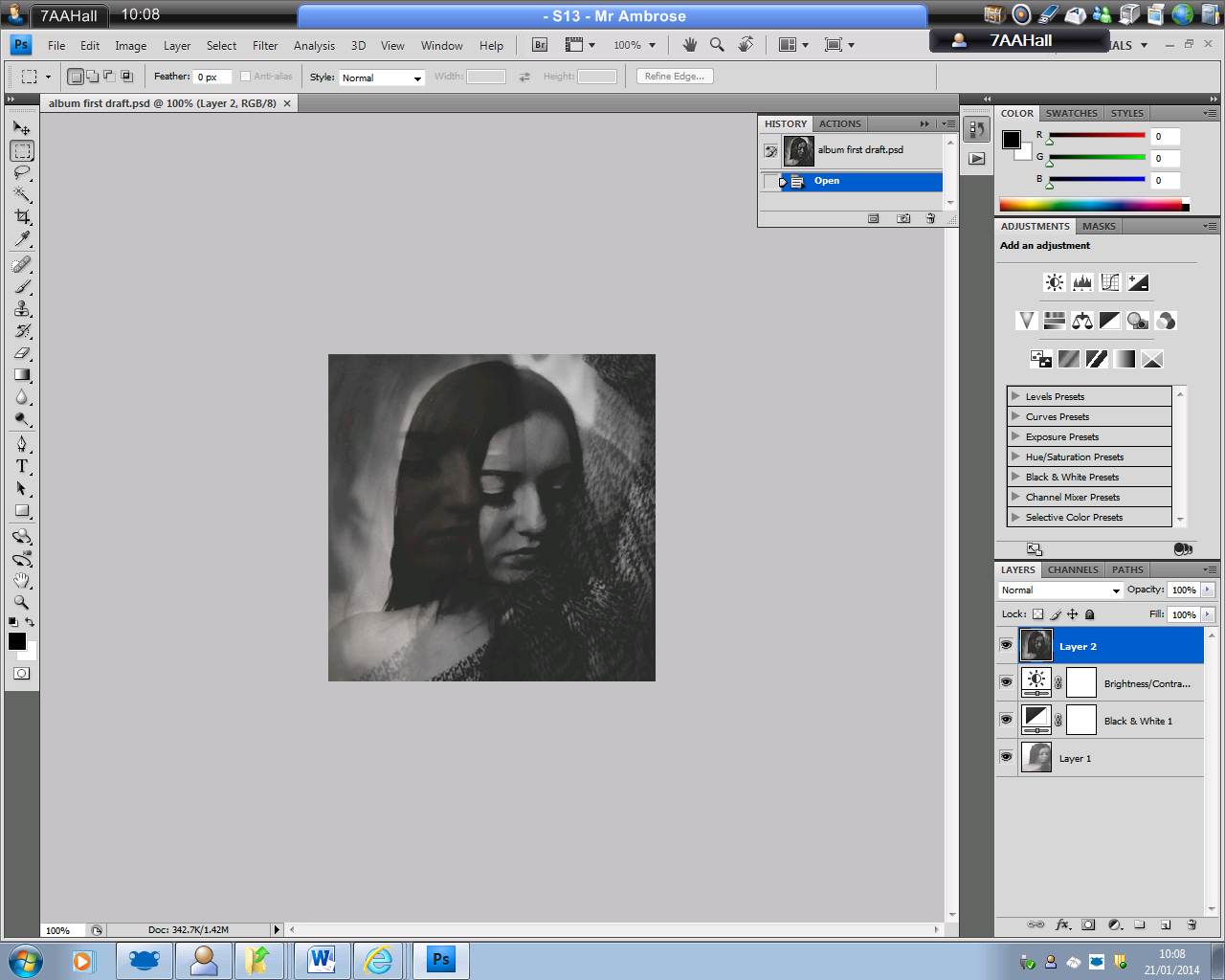Launch Bridge from the Br icon

pyautogui.click(x=540, y=45)
